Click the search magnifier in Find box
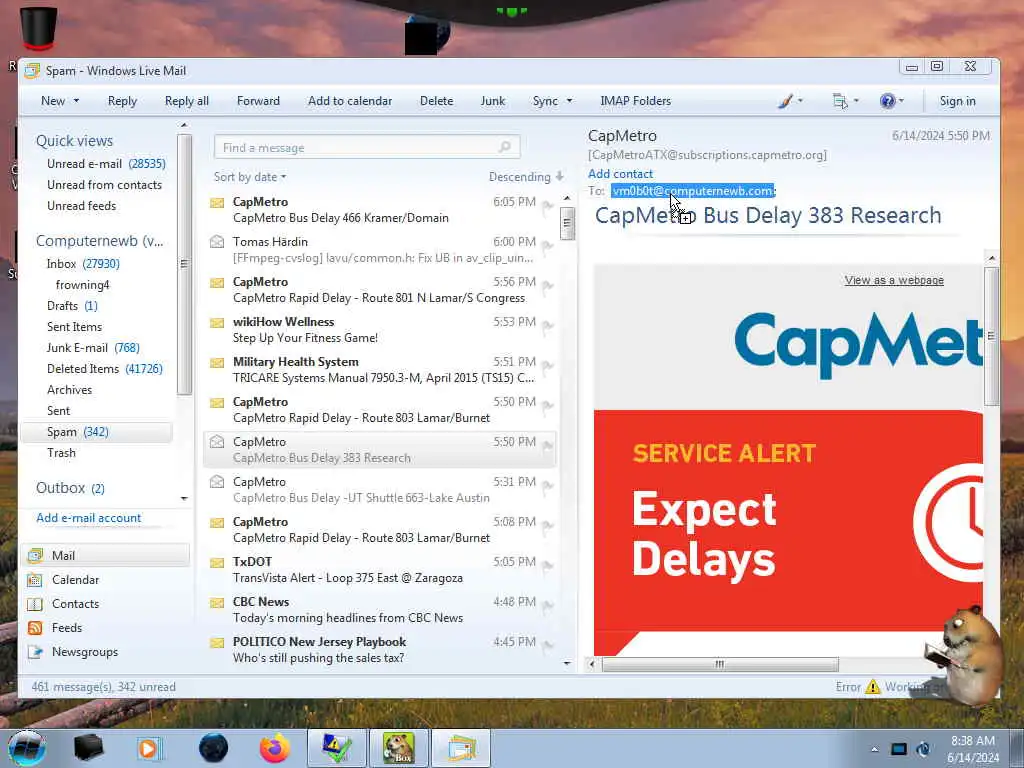This screenshot has height=768, width=1024. coord(504,147)
